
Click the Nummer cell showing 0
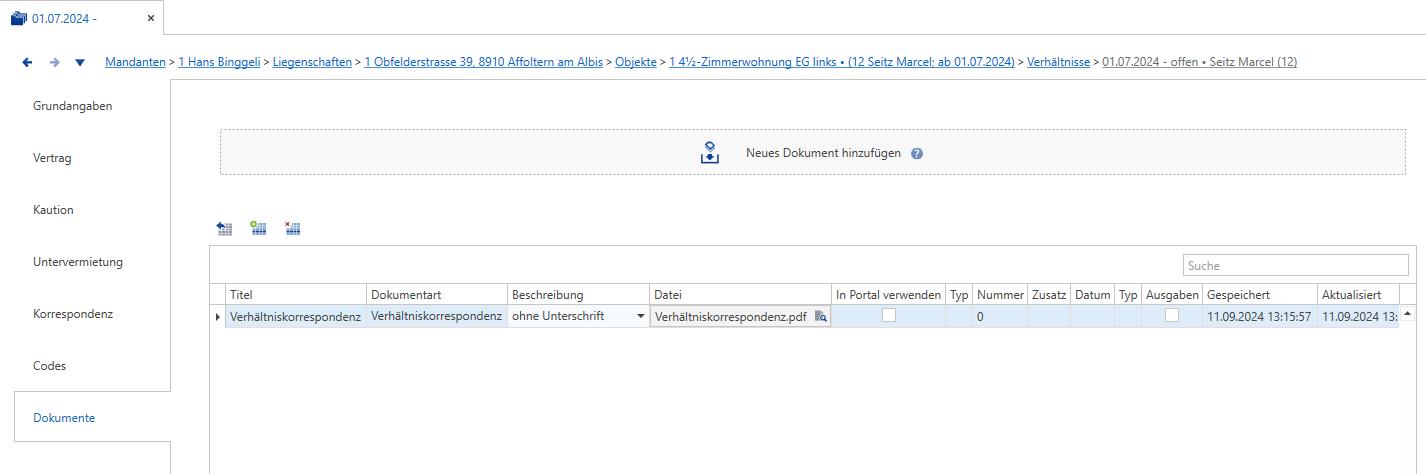coord(1000,317)
